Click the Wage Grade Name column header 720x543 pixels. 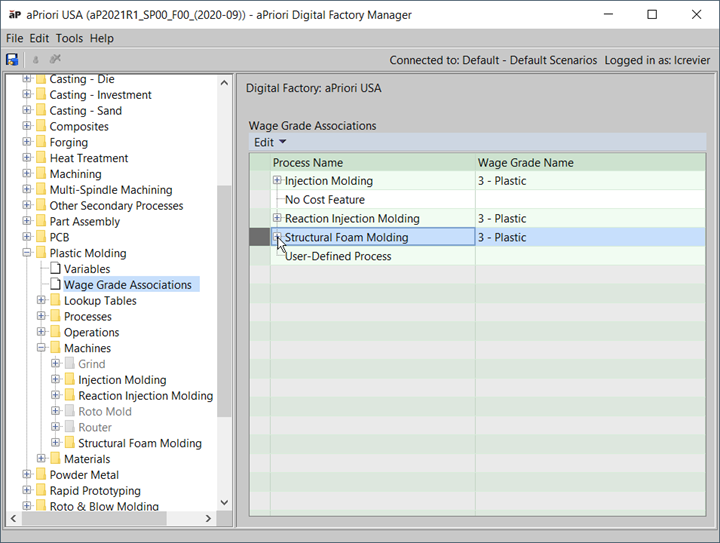tap(591, 162)
